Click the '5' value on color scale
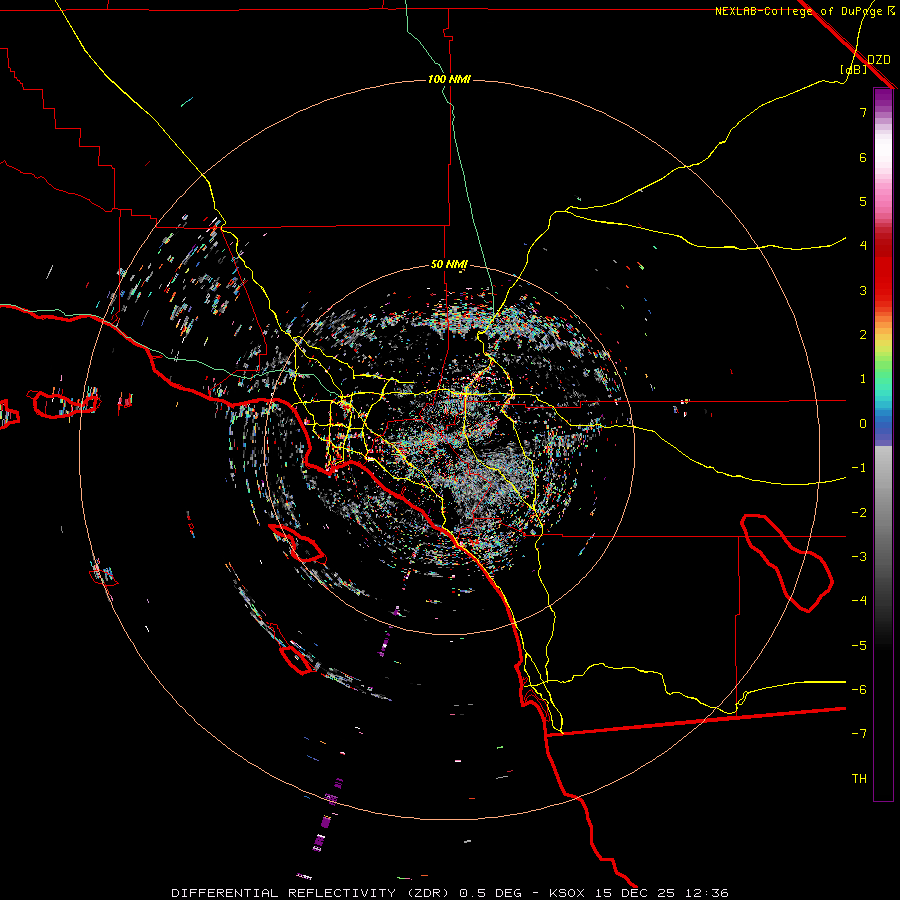The height and width of the screenshot is (900, 900). tap(863, 201)
